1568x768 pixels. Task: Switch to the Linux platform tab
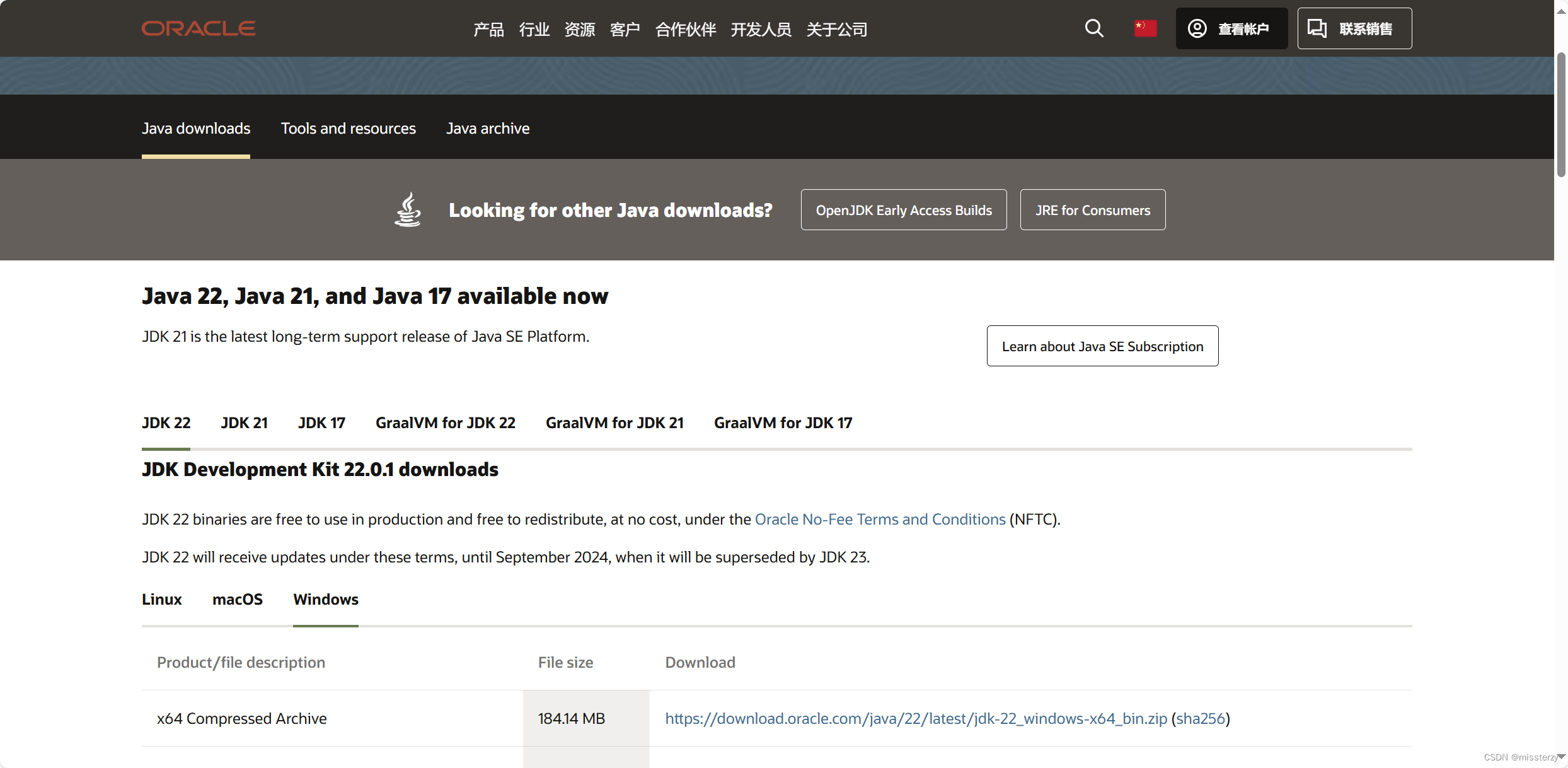tap(161, 599)
